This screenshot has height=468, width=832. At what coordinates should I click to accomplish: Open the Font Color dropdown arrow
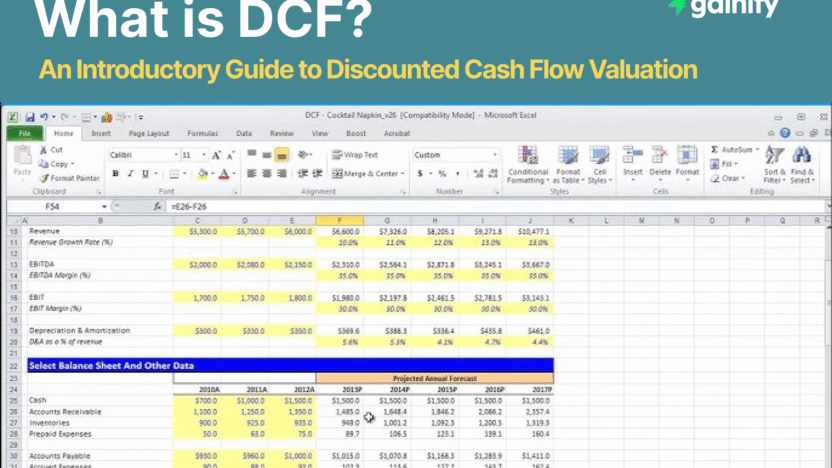[x=233, y=174]
